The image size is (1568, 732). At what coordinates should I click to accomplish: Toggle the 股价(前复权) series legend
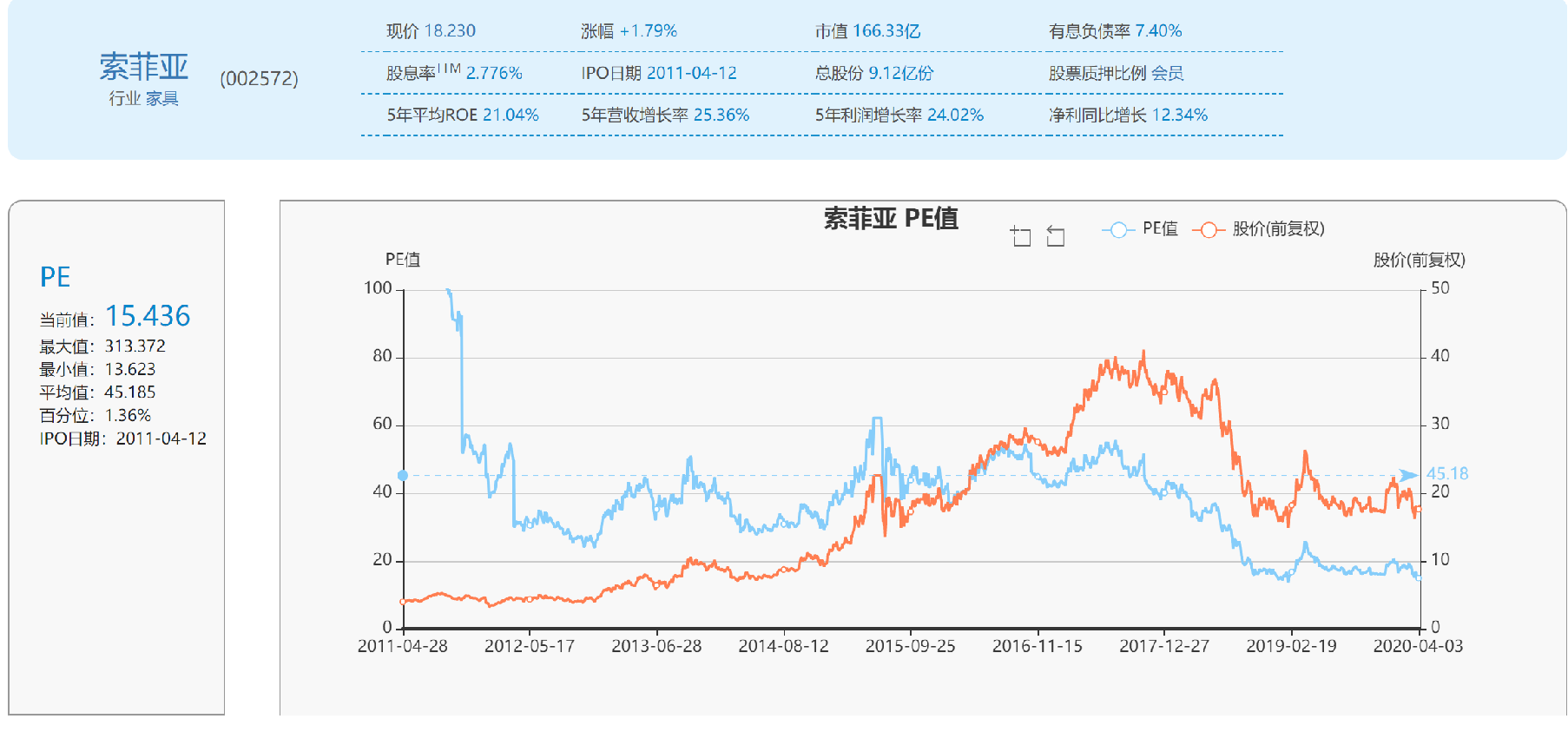click(x=1259, y=229)
